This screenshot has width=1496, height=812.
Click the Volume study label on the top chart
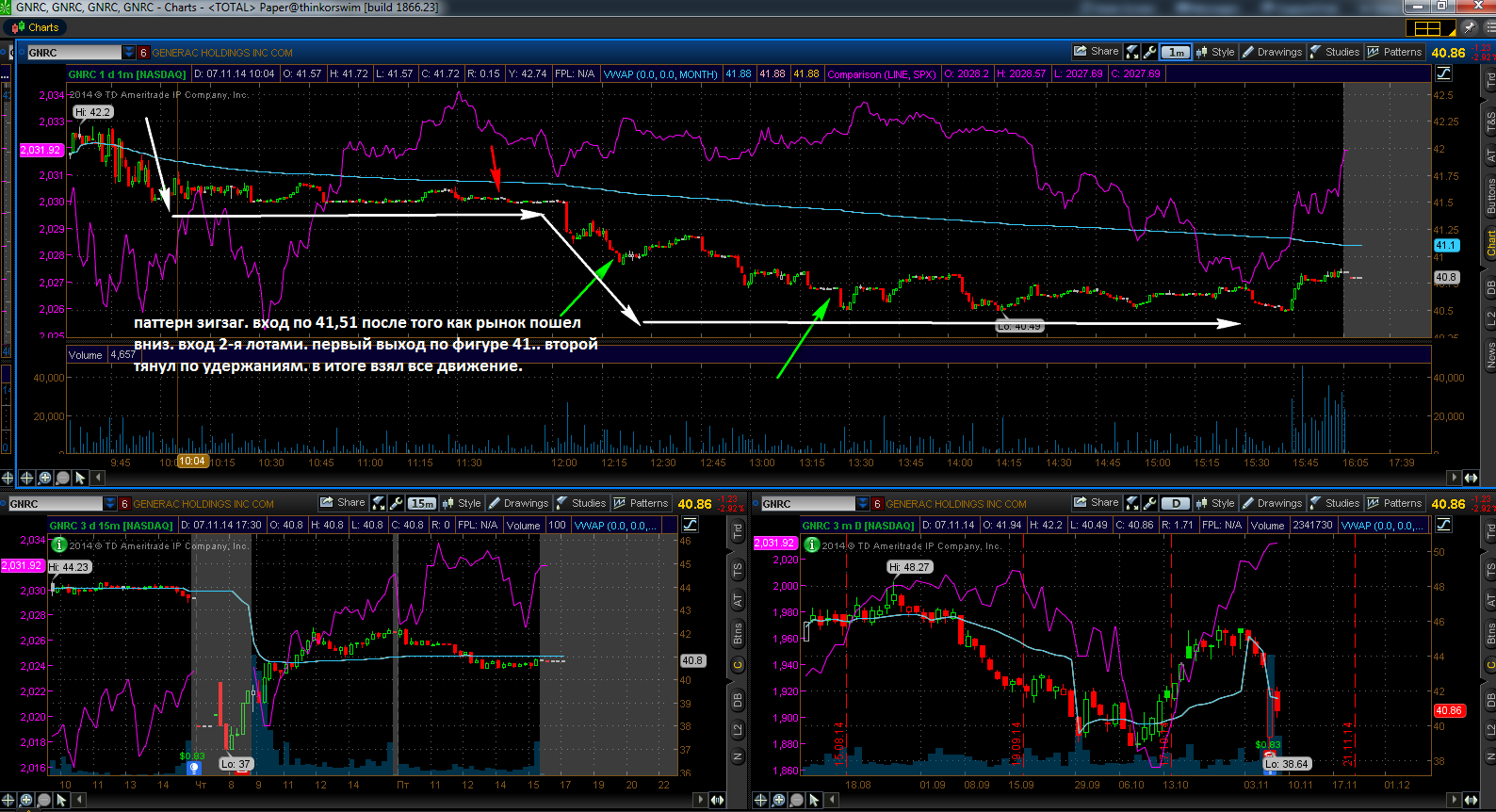(85, 355)
